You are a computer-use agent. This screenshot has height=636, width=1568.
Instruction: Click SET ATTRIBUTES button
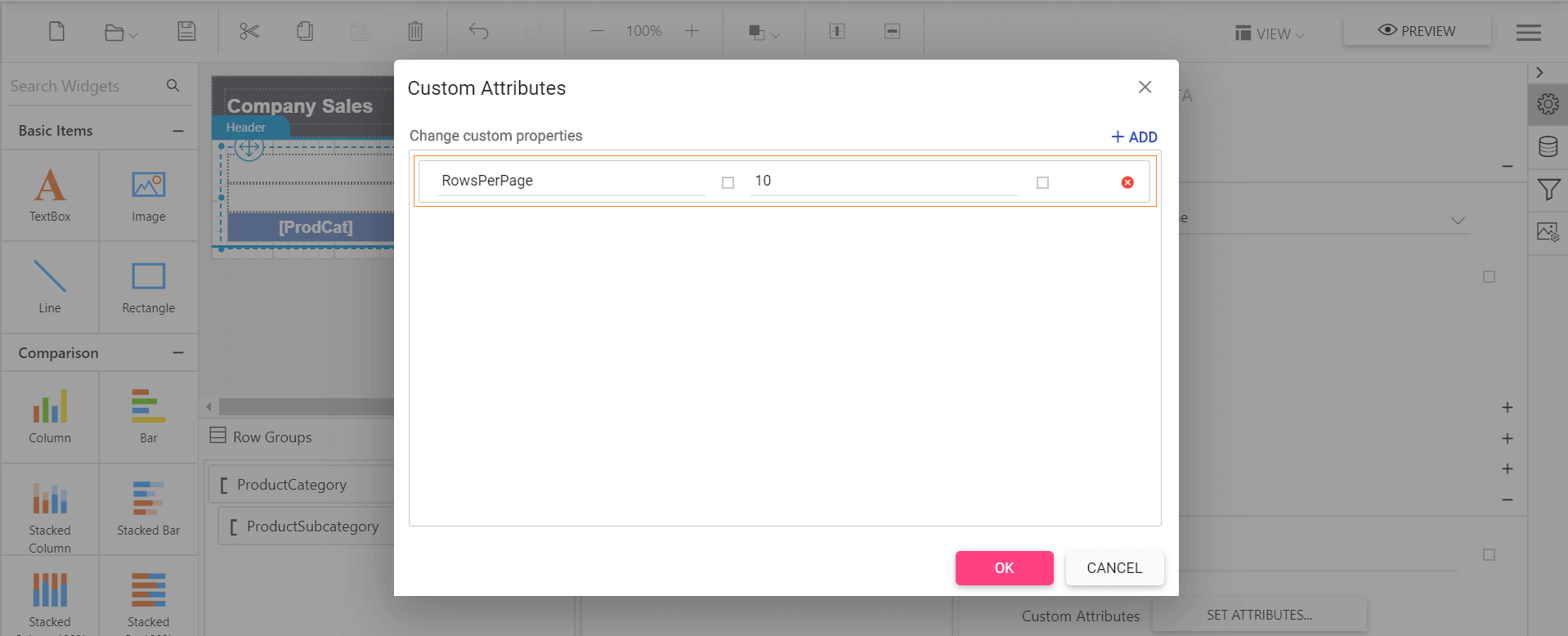pyautogui.click(x=1260, y=615)
